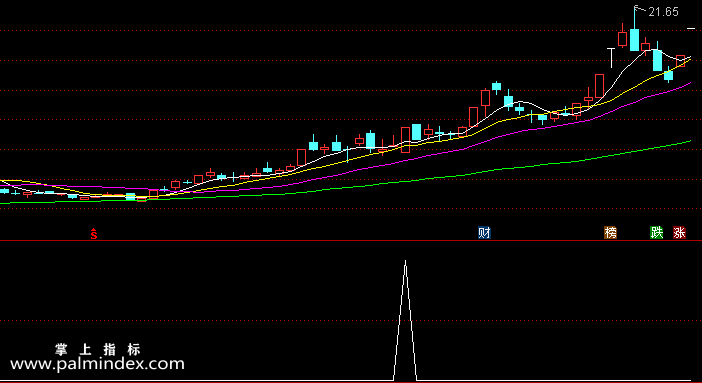Viewport: 702px width, 383px height.
Task: Click the red 涨 rise marker icon
Action: tap(680, 233)
